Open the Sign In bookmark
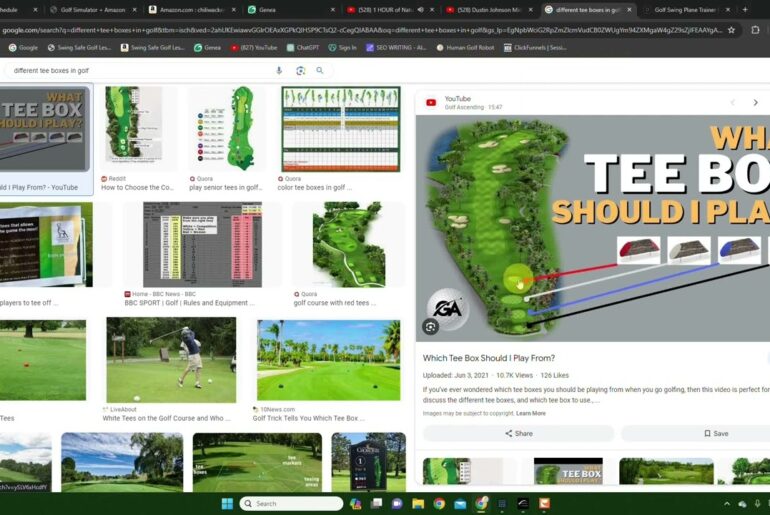 342,48
